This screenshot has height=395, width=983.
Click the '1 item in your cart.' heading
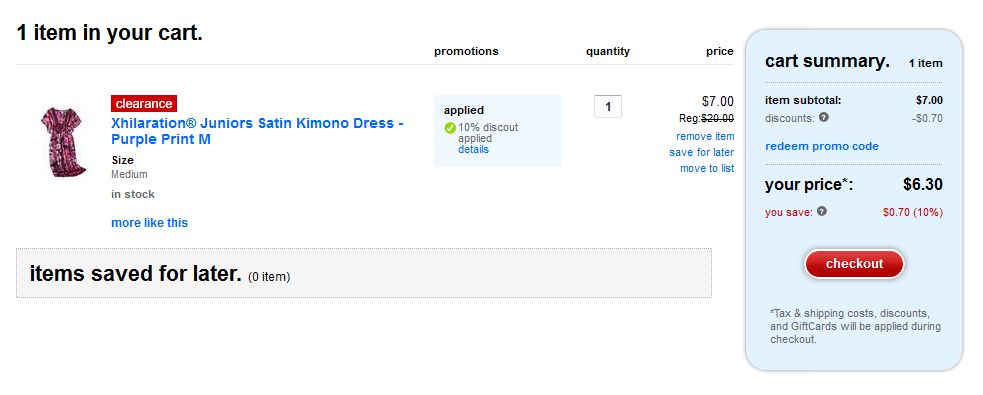tap(109, 33)
